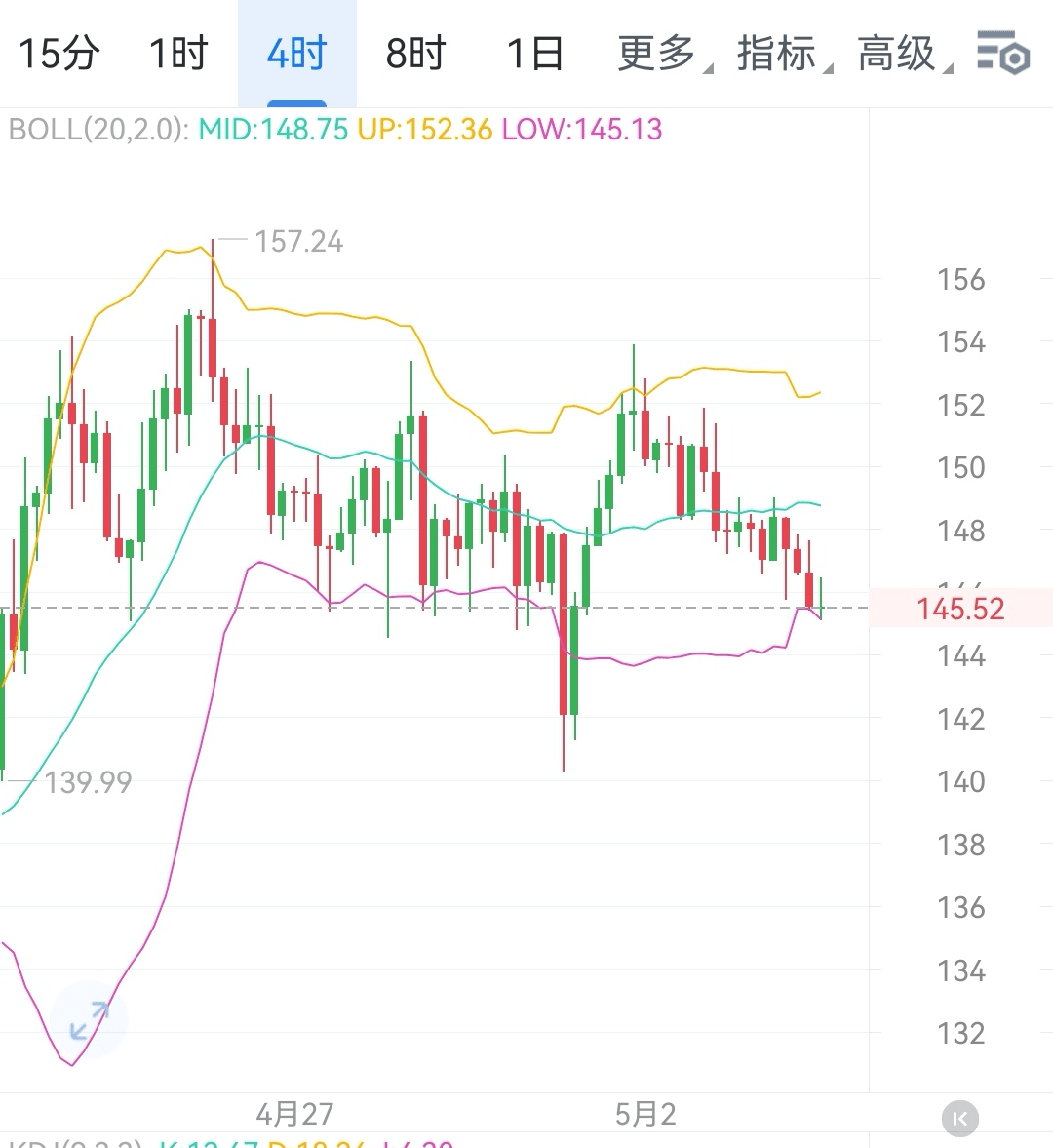Switch to 1时 timeframe
1053x1148 pixels.
(177, 54)
